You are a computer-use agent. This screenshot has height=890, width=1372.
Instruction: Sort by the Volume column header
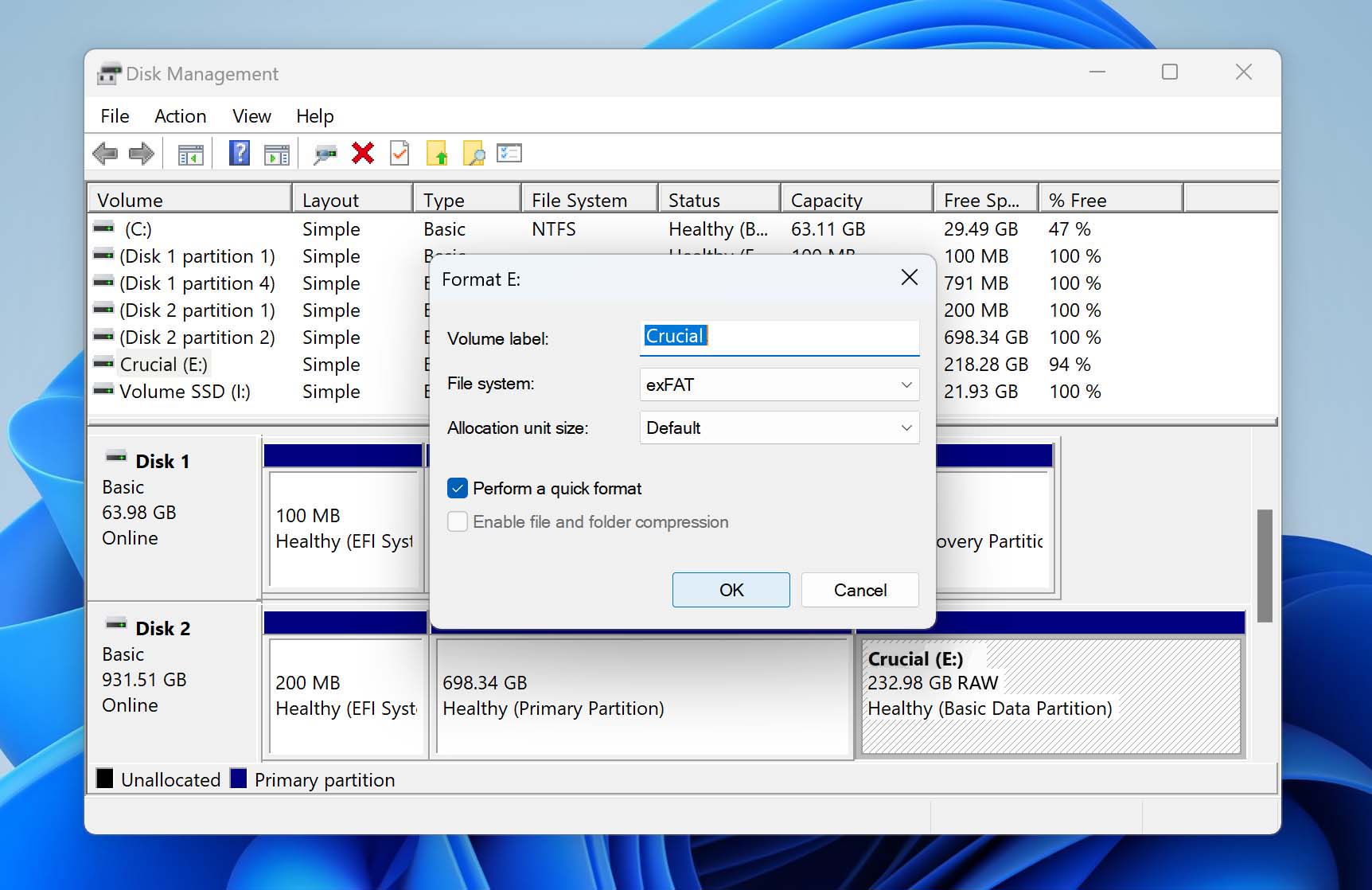click(189, 200)
